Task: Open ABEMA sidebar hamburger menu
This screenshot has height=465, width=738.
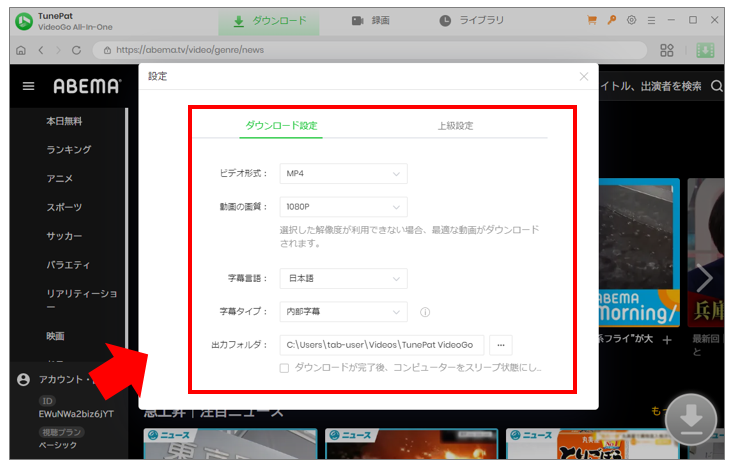Action: [29, 86]
